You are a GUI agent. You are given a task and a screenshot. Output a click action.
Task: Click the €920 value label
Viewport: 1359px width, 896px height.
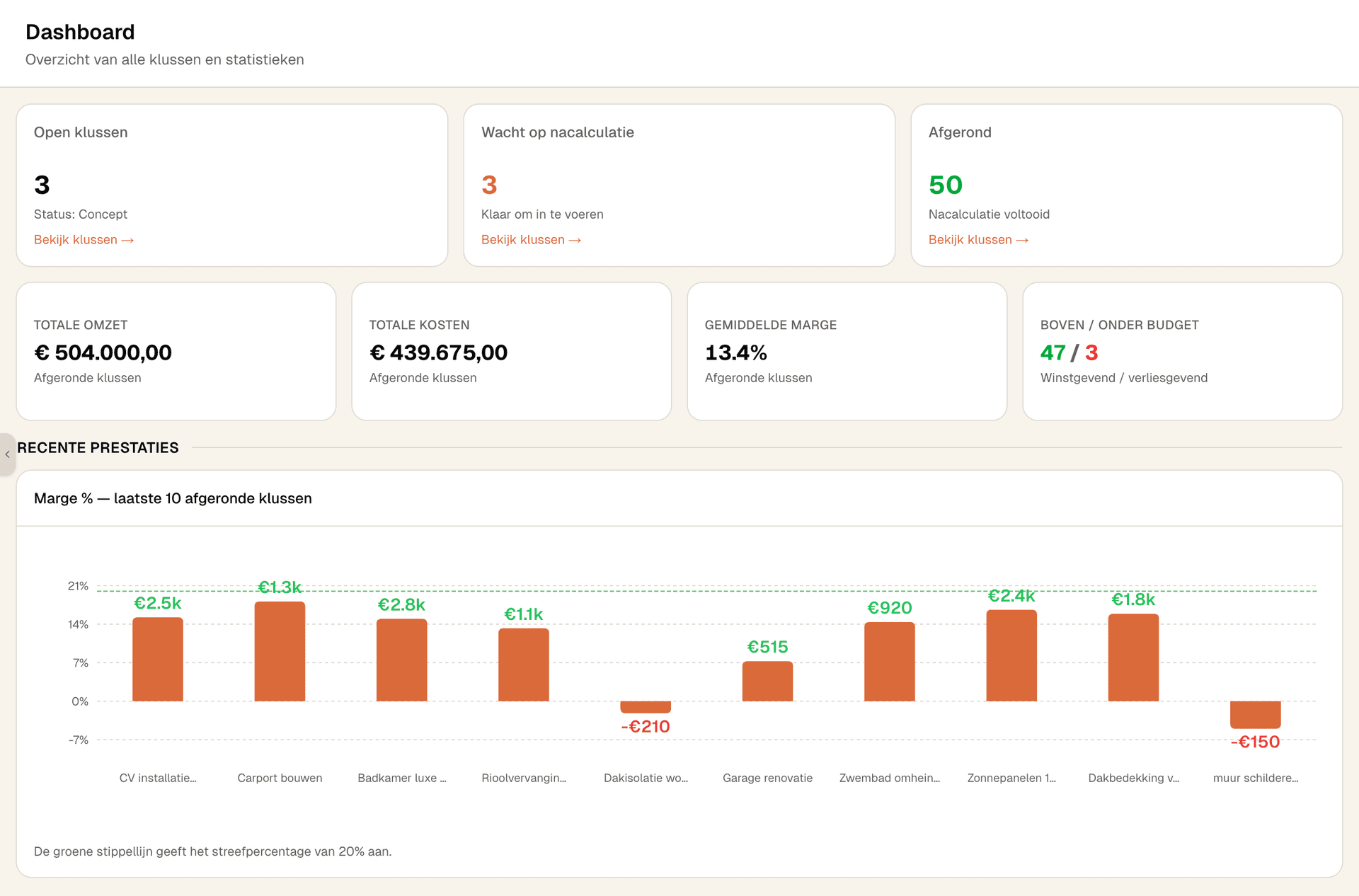[x=890, y=608]
